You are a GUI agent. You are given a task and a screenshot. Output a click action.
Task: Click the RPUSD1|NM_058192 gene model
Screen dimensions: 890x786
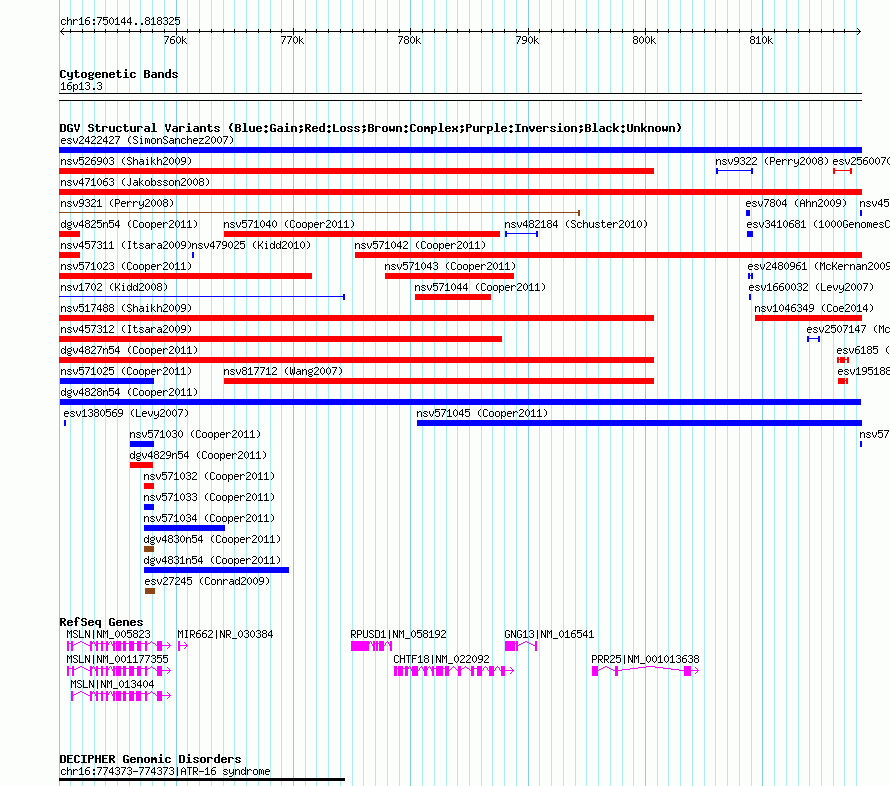click(x=371, y=646)
